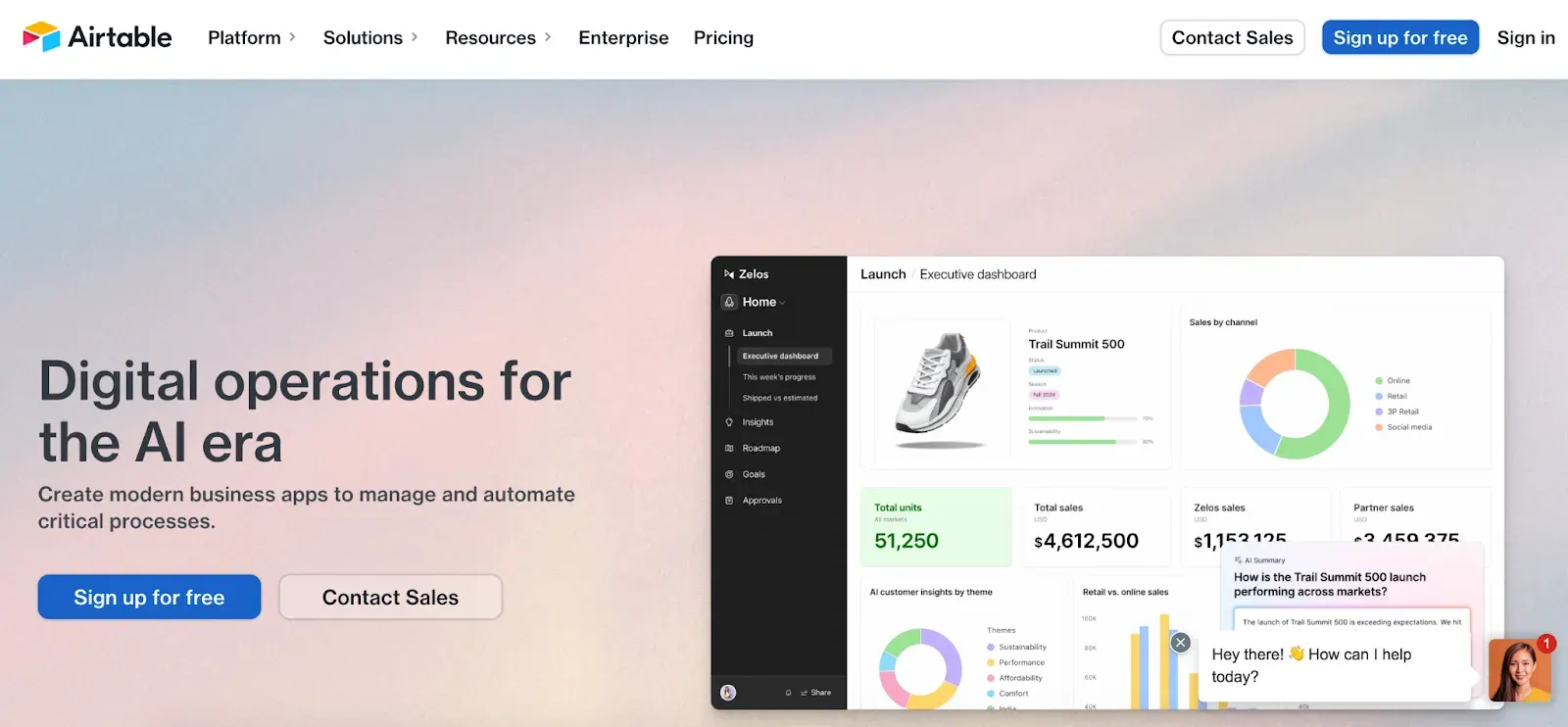This screenshot has width=1568, height=727.
Task: Click the hero Contact Sales button
Action: pyautogui.click(x=390, y=597)
